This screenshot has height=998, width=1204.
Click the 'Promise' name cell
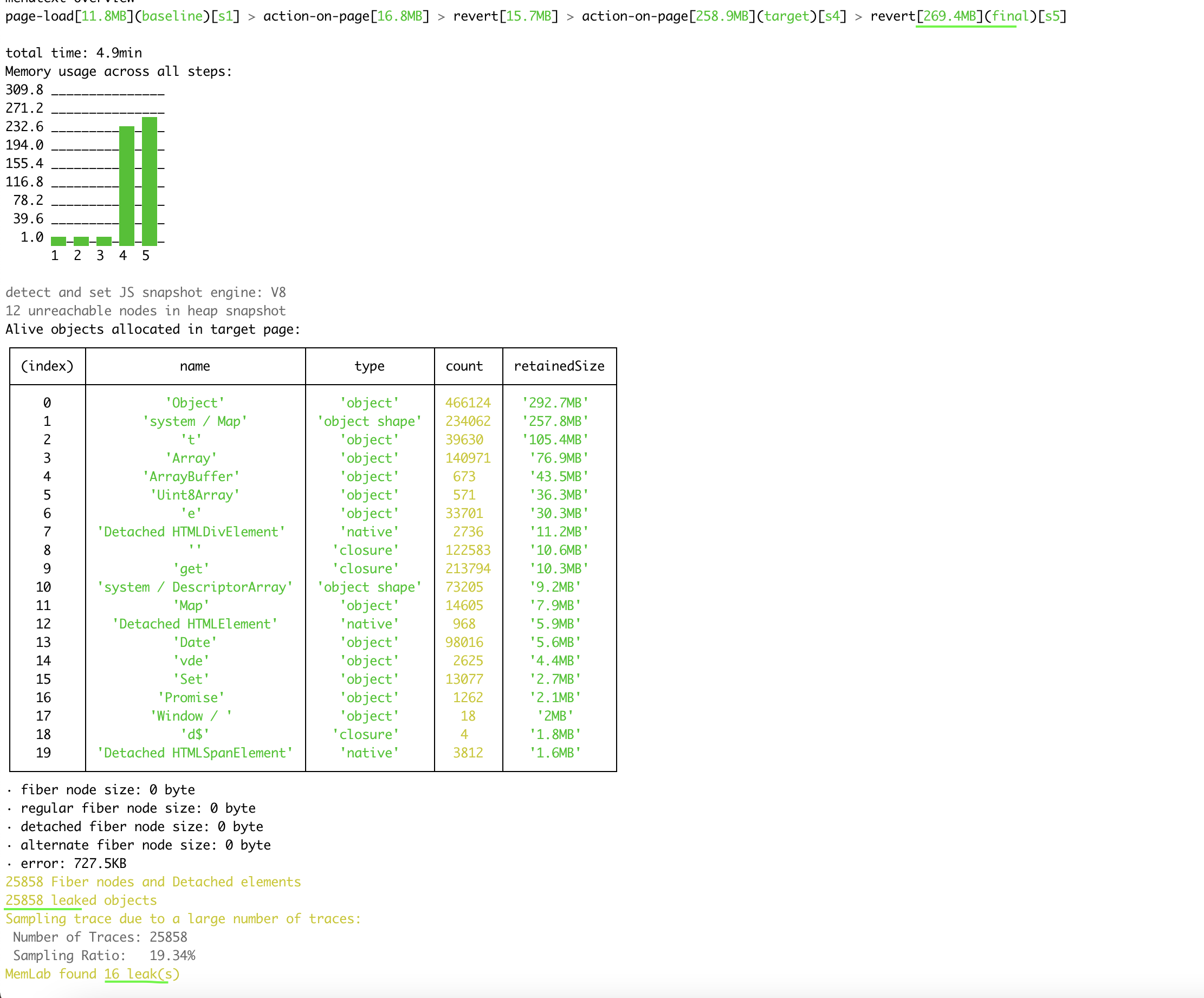[191, 697]
